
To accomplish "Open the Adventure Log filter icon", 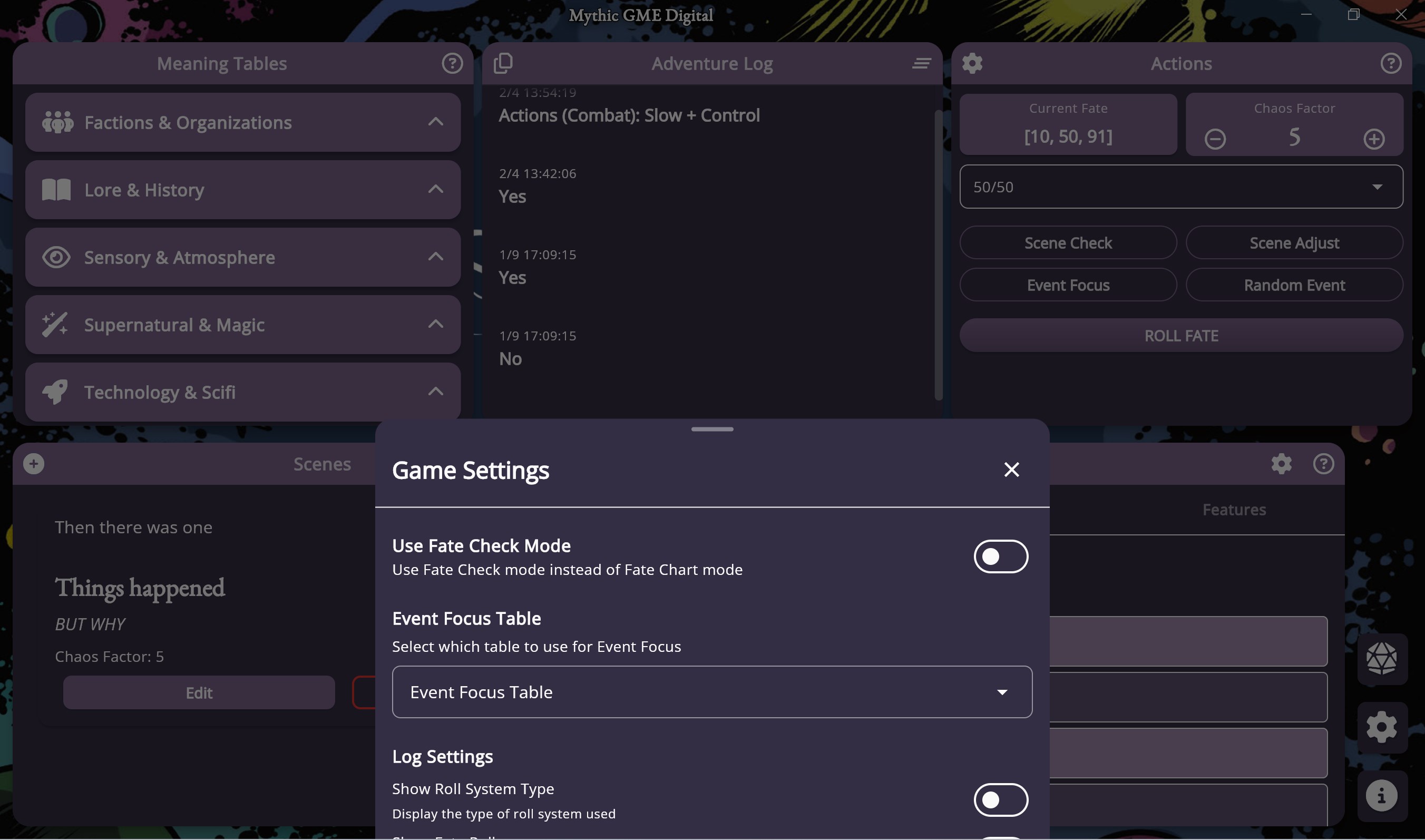I will [920, 63].
